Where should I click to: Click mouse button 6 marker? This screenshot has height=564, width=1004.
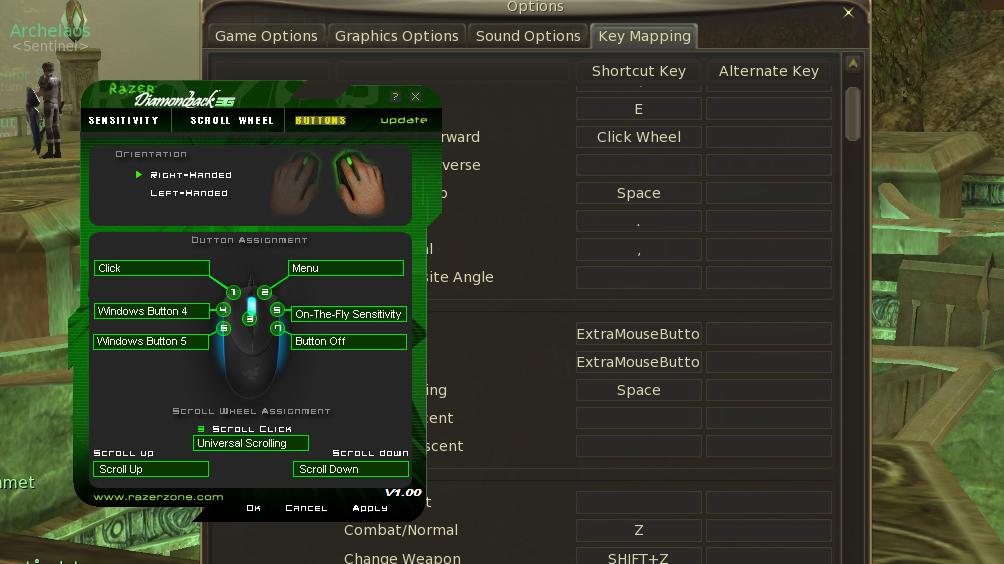[223, 328]
